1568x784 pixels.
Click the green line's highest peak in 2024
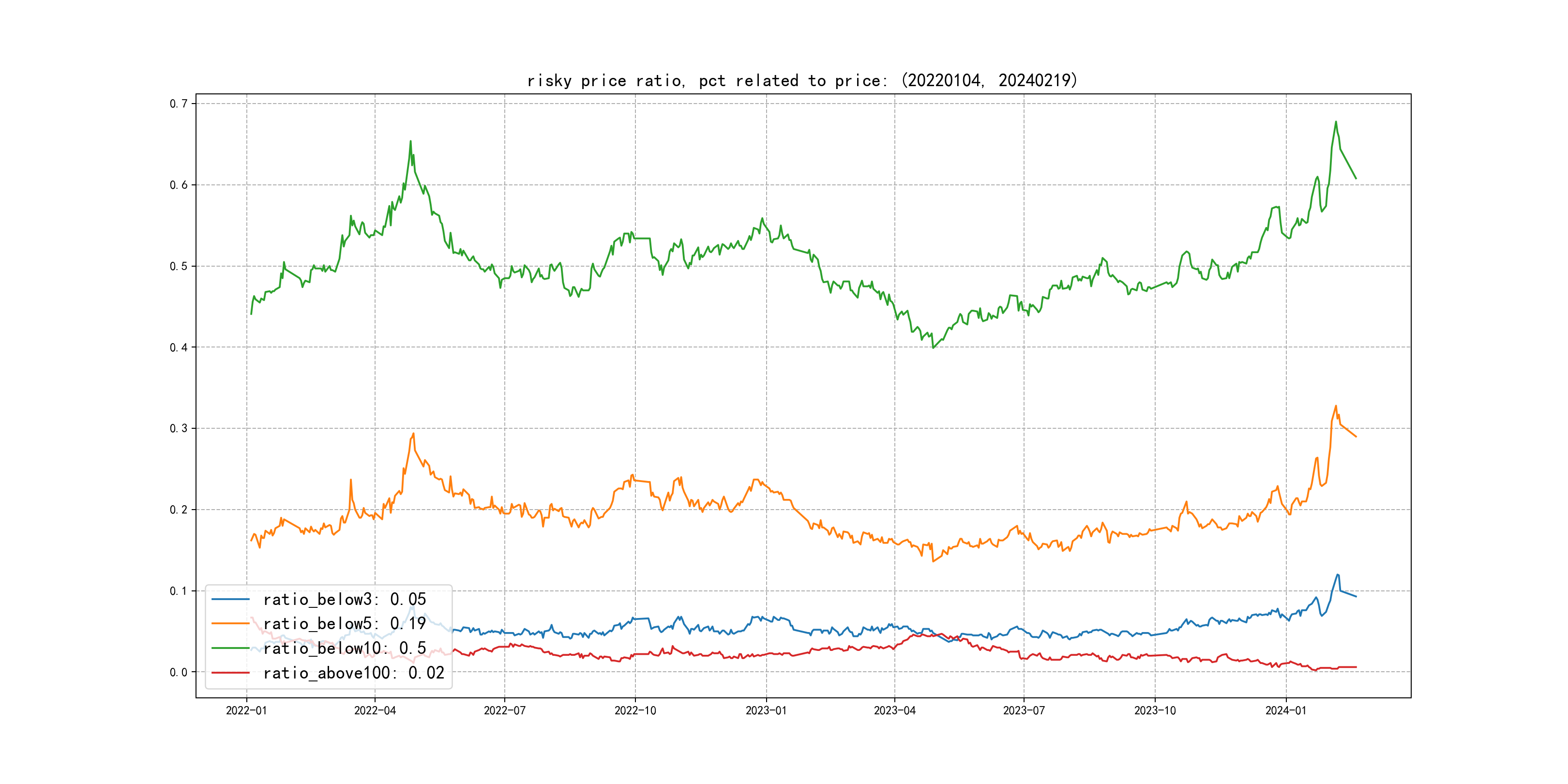pos(1336,122)
